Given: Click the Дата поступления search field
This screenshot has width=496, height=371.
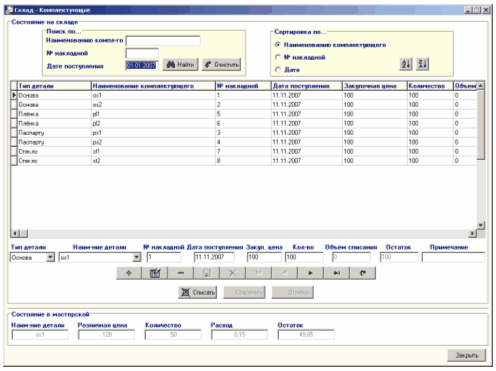Looking at the screenshot, I should pyautogui.click(x=142, y=66).
